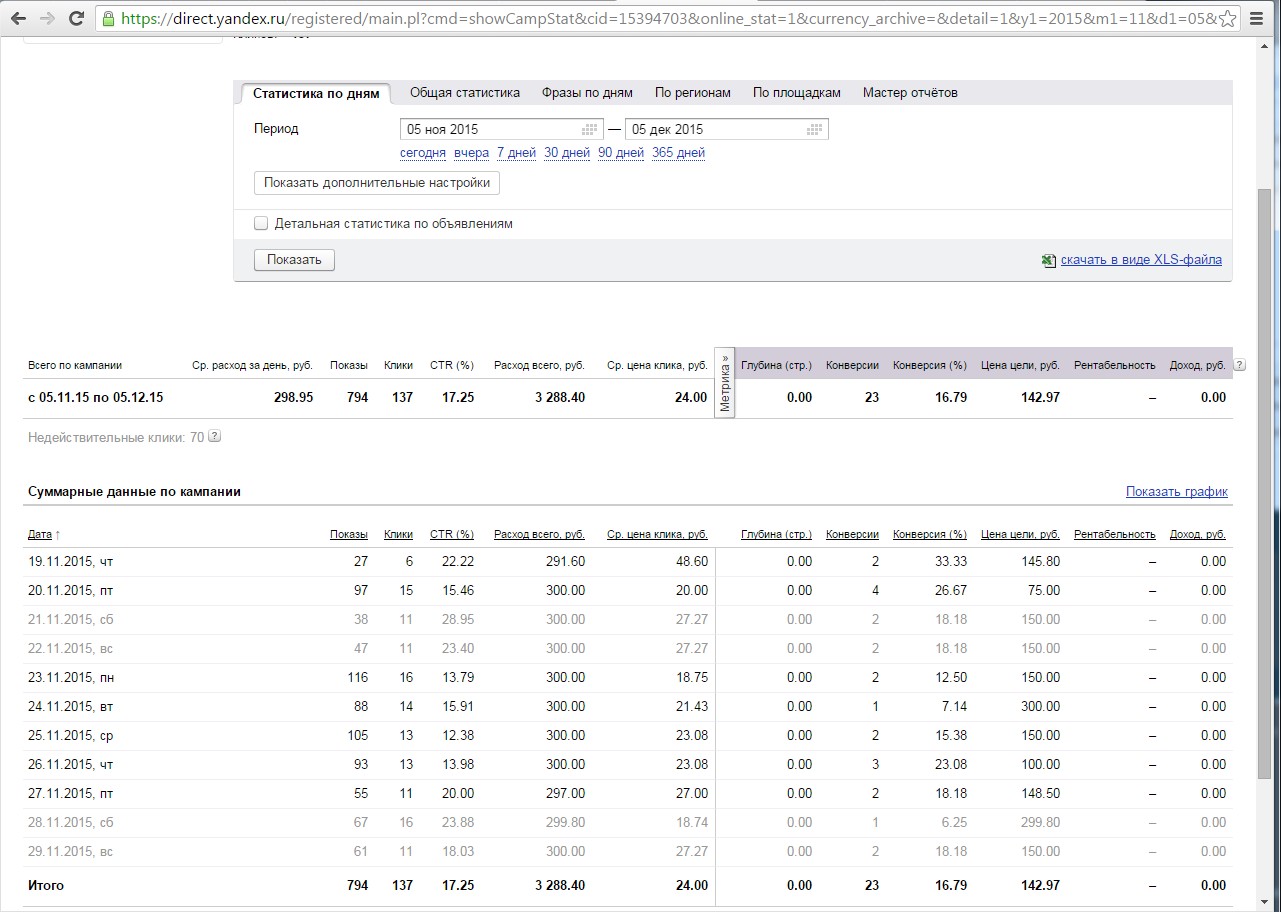Click Показать график link
This screenshot has width=1281, height=912.
click(1177, 492)
